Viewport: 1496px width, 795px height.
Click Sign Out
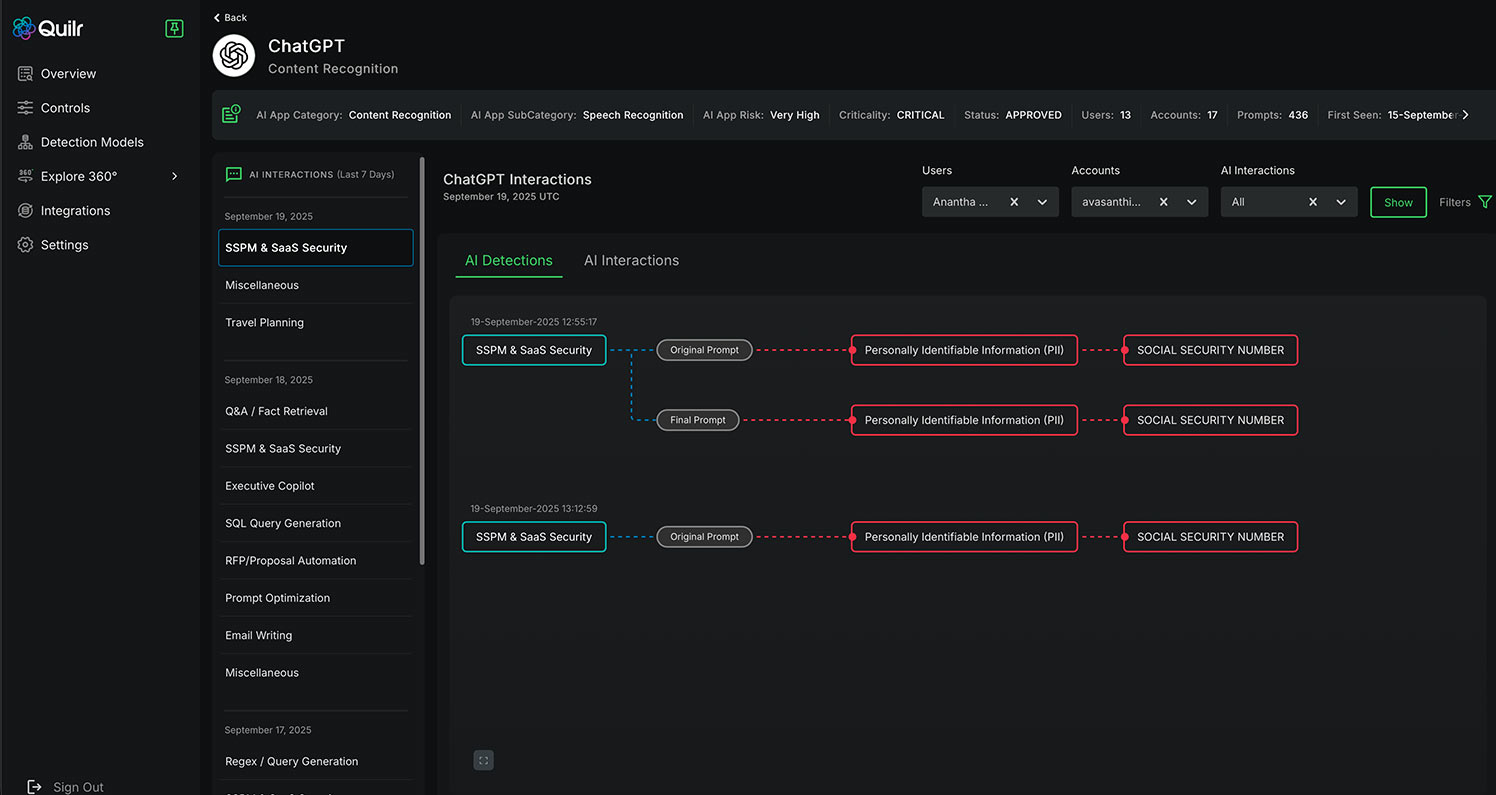coord(78,787)
